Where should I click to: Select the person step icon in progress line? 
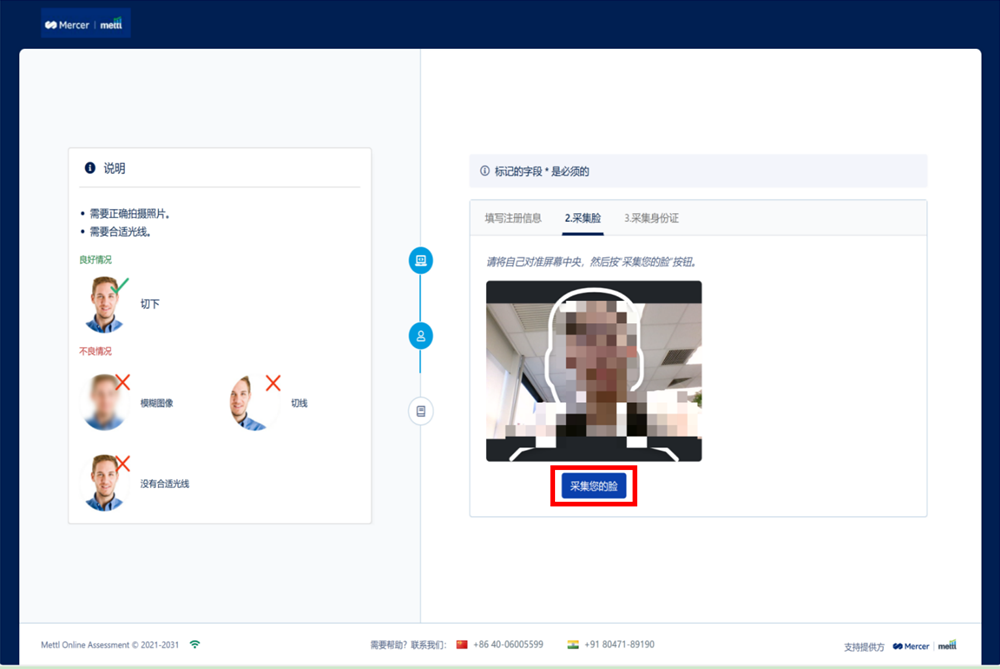click(x=421, y=336)
